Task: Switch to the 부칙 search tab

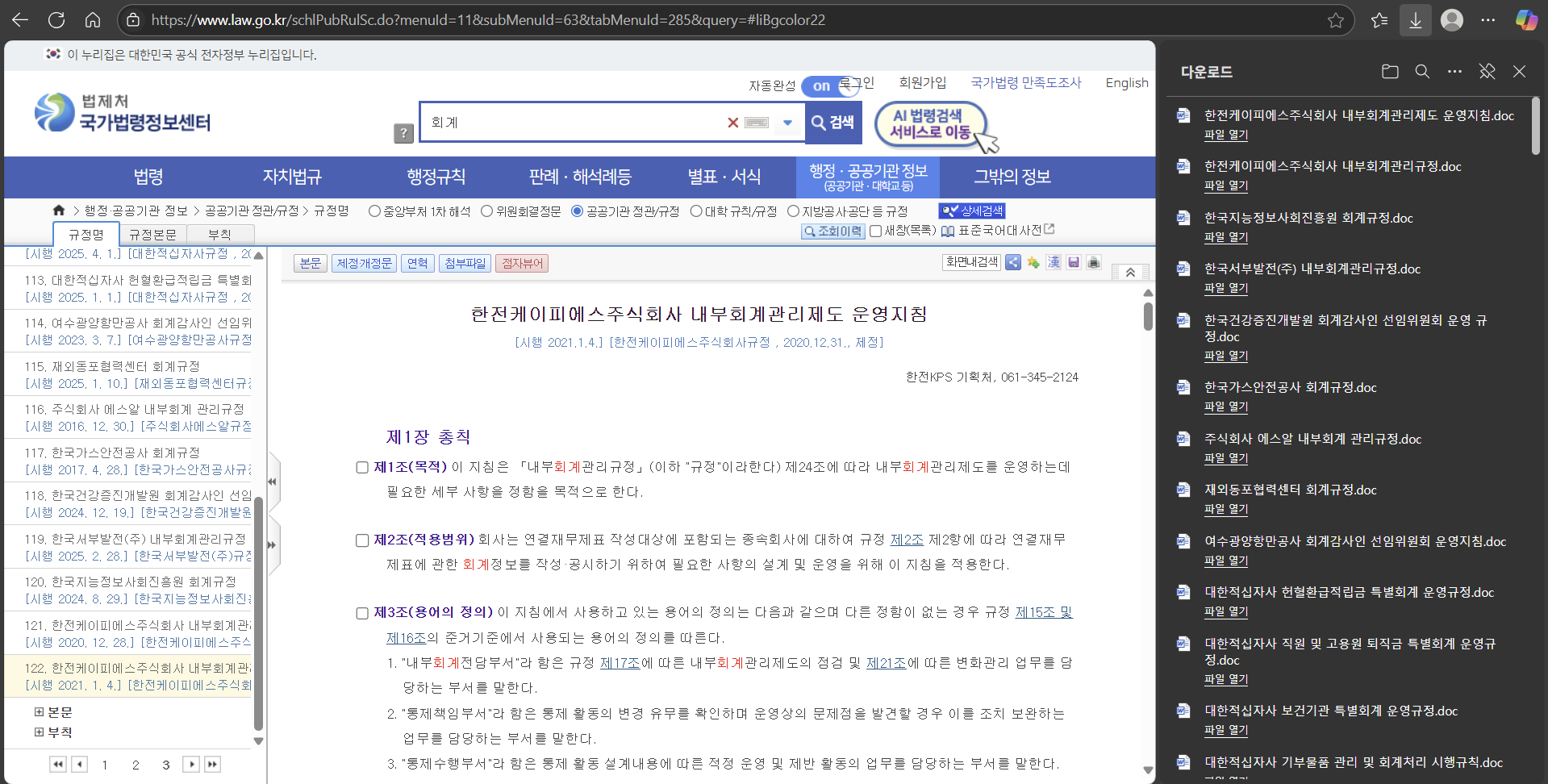Action: coord(219,235)
